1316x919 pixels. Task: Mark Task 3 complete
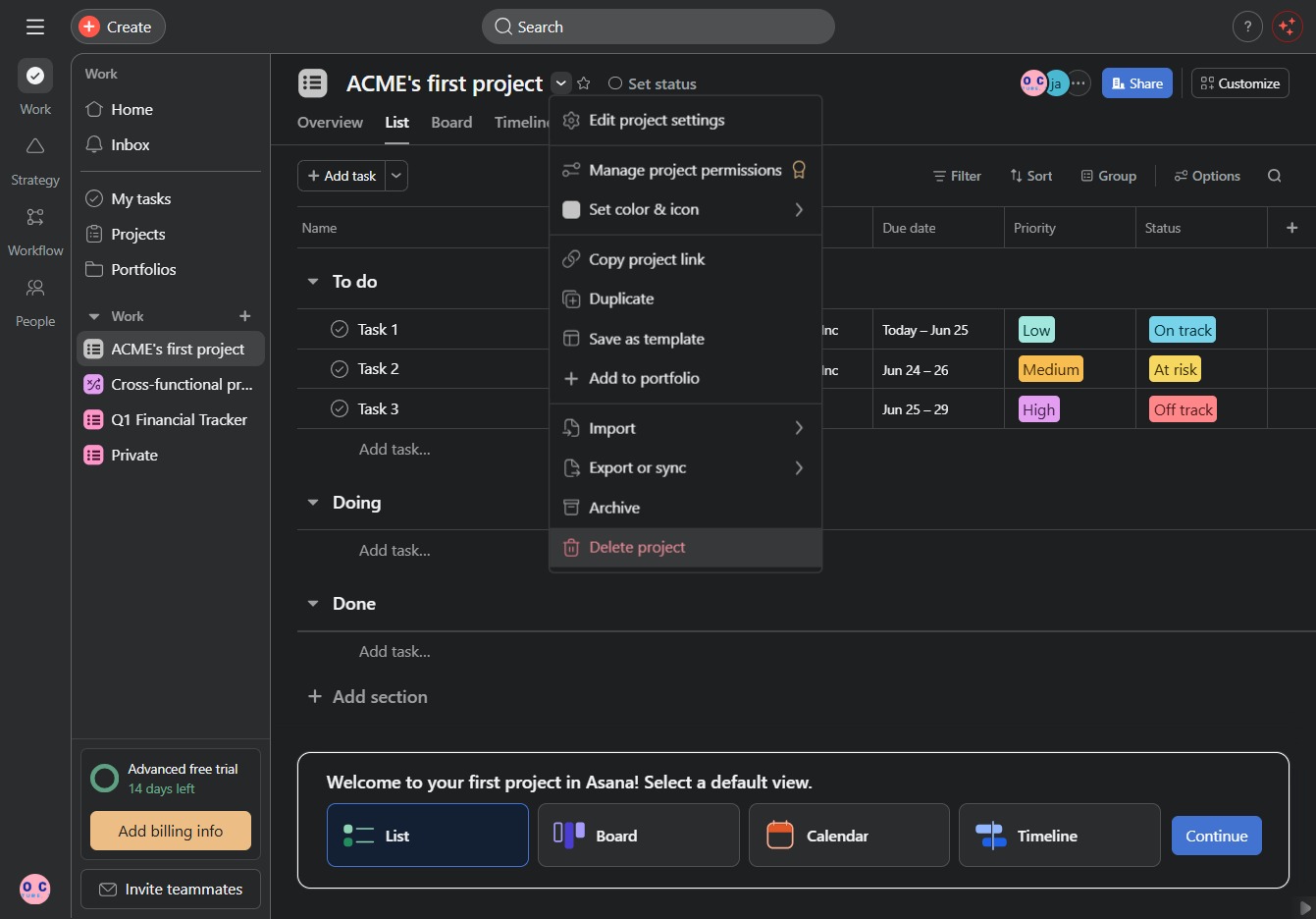340,408
